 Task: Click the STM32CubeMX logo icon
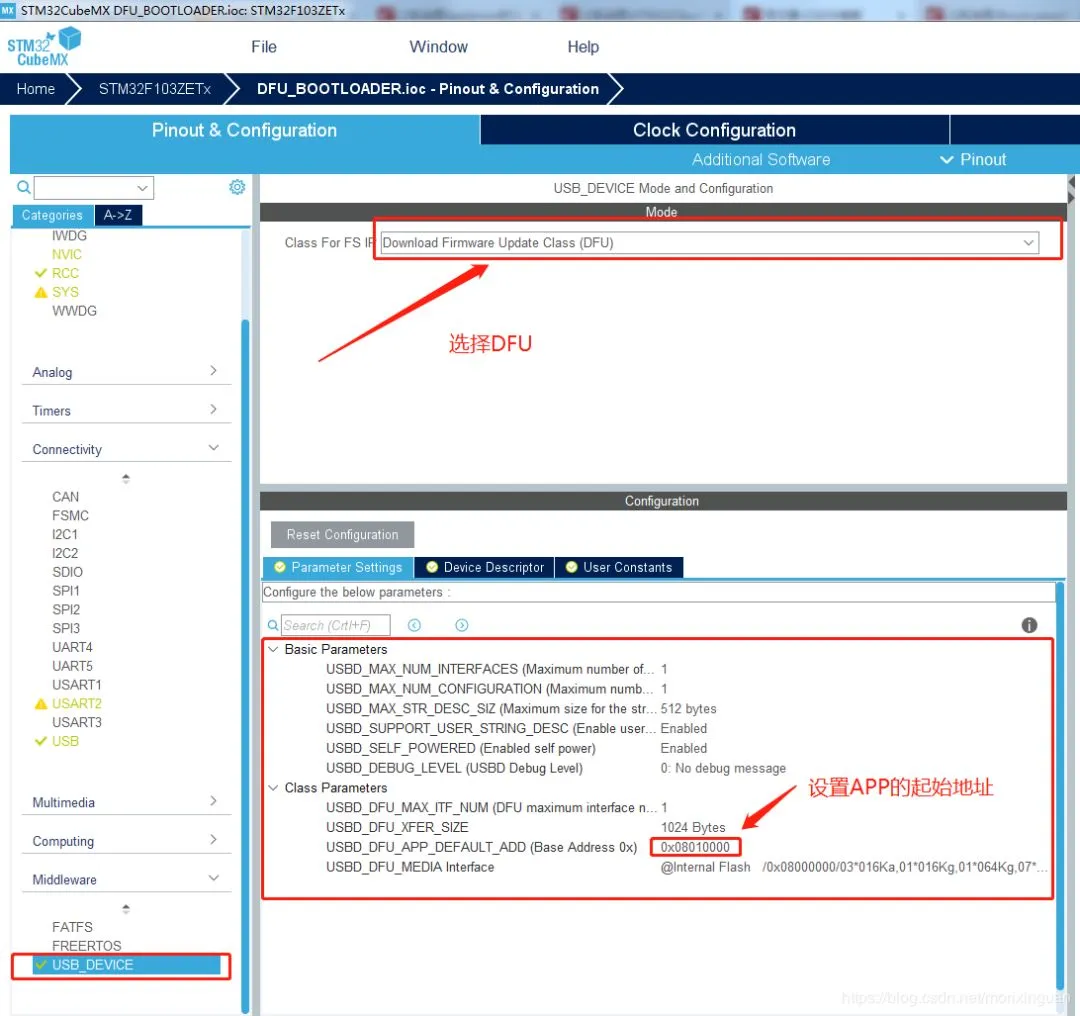44,47
